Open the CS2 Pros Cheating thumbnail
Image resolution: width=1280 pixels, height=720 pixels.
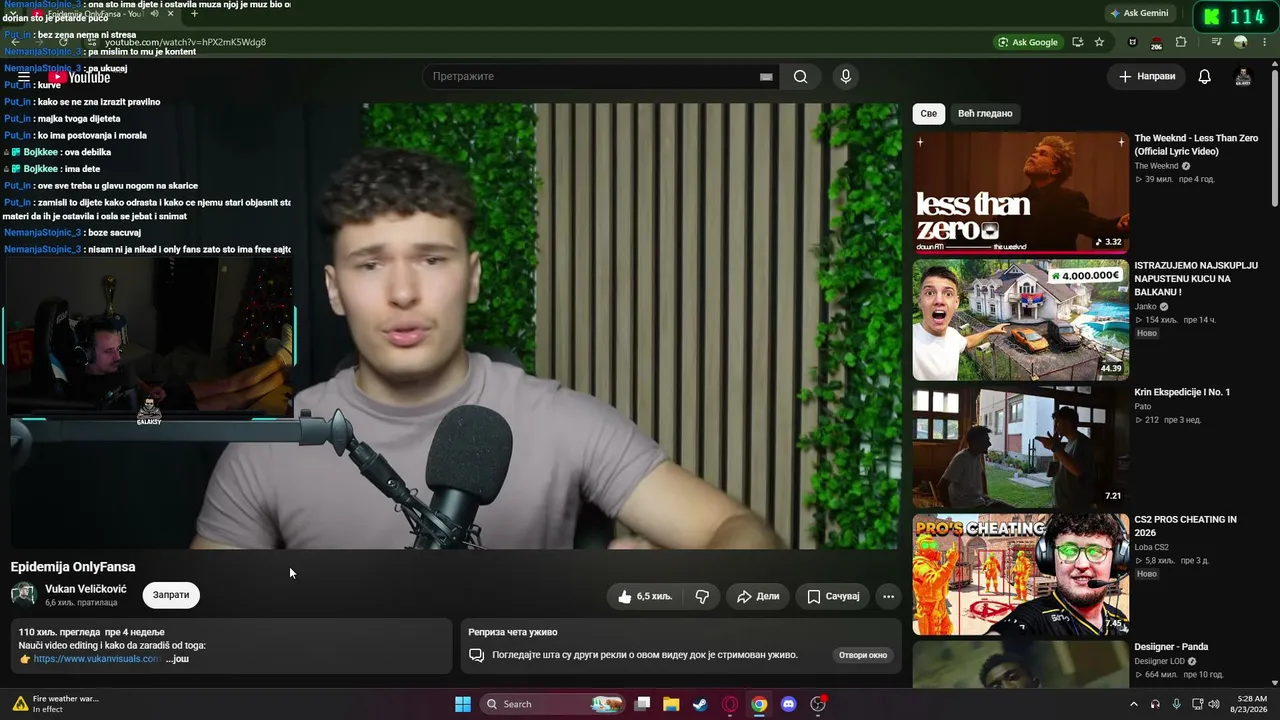pos(1021,574)
